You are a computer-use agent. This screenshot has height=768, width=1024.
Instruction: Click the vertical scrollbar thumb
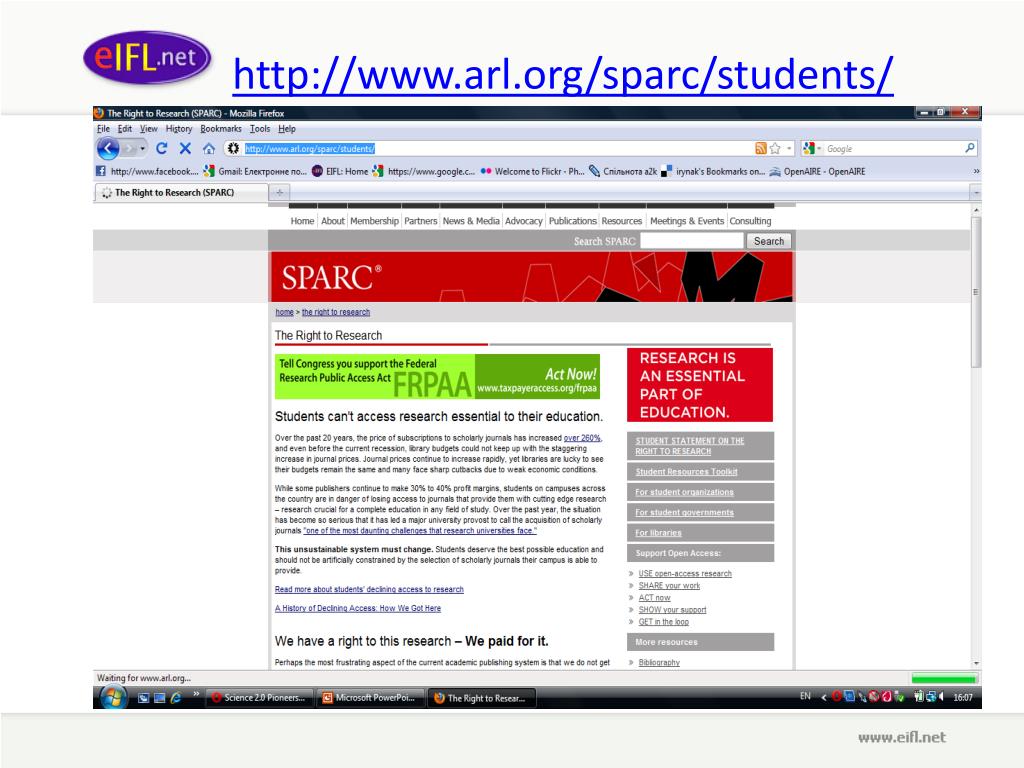pos(976,292)
